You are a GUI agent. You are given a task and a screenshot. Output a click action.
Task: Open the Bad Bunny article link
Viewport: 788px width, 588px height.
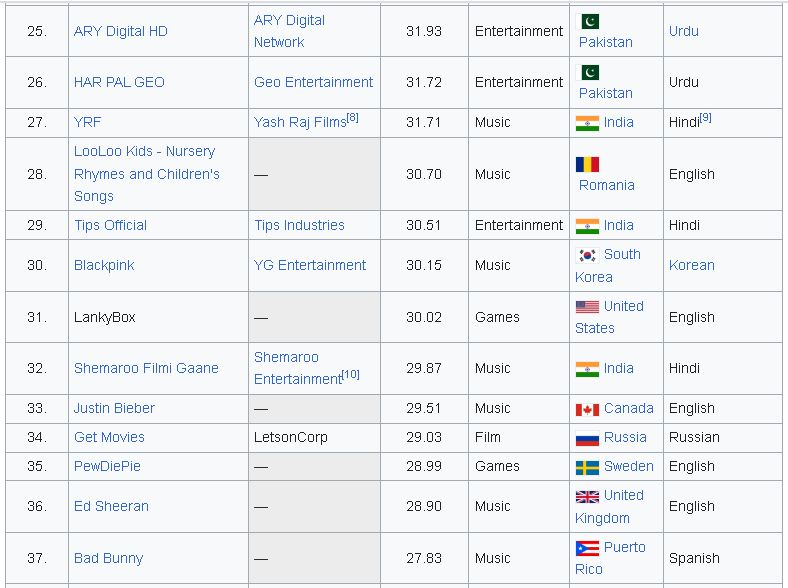(x=108, y=558)
